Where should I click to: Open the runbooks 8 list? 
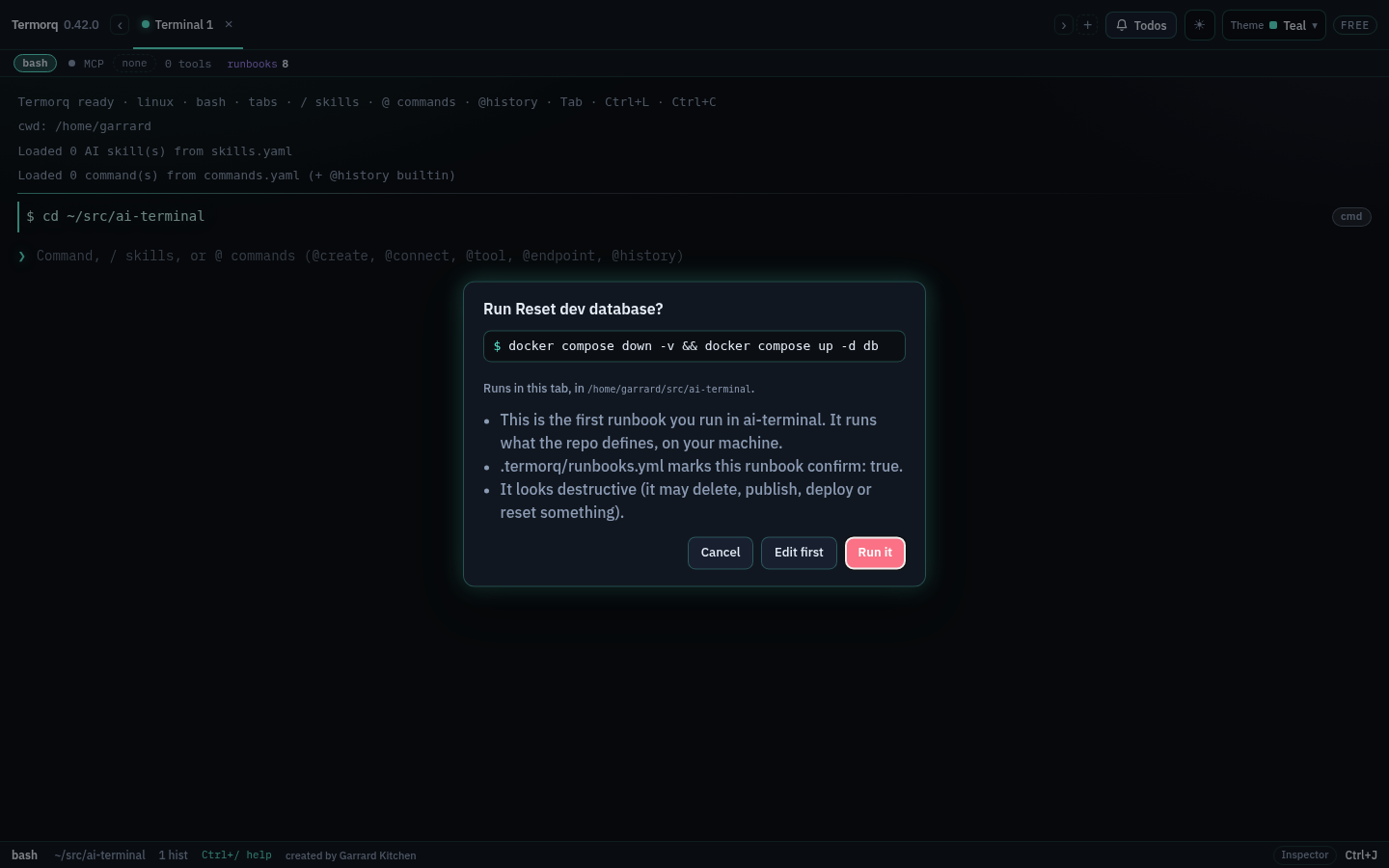258,64
